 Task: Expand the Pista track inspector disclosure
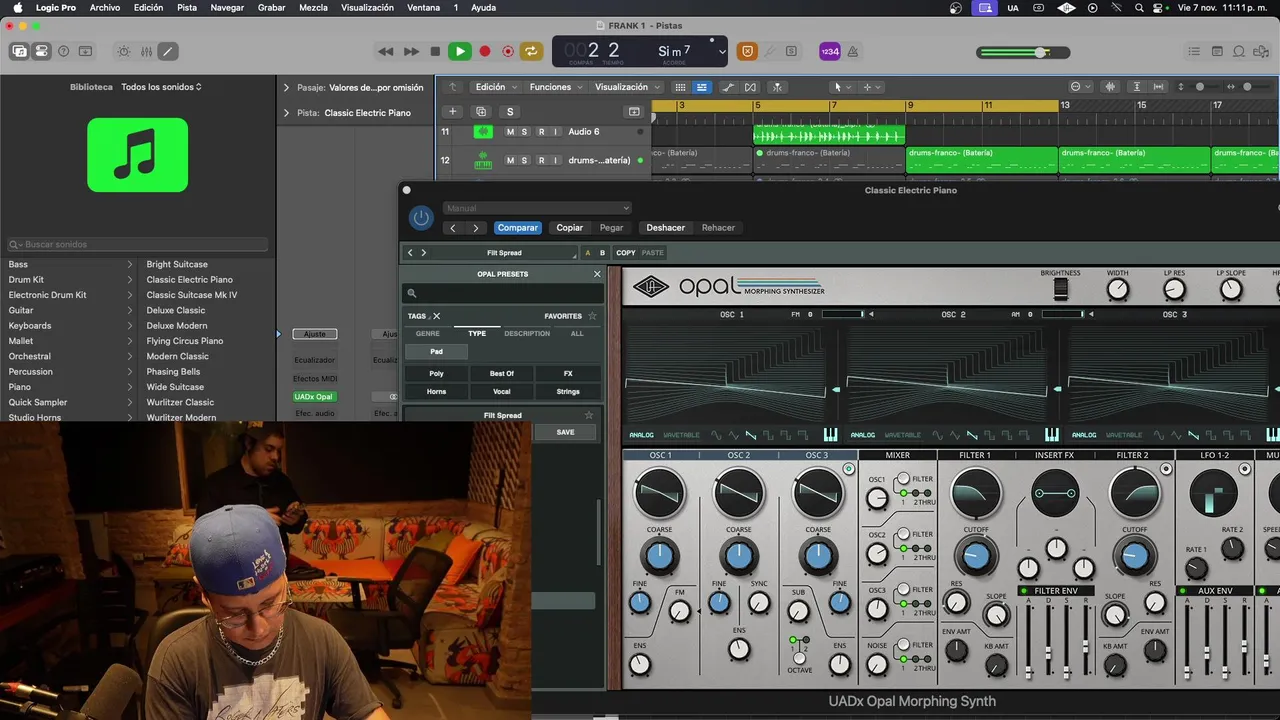(x=286, y=113)
